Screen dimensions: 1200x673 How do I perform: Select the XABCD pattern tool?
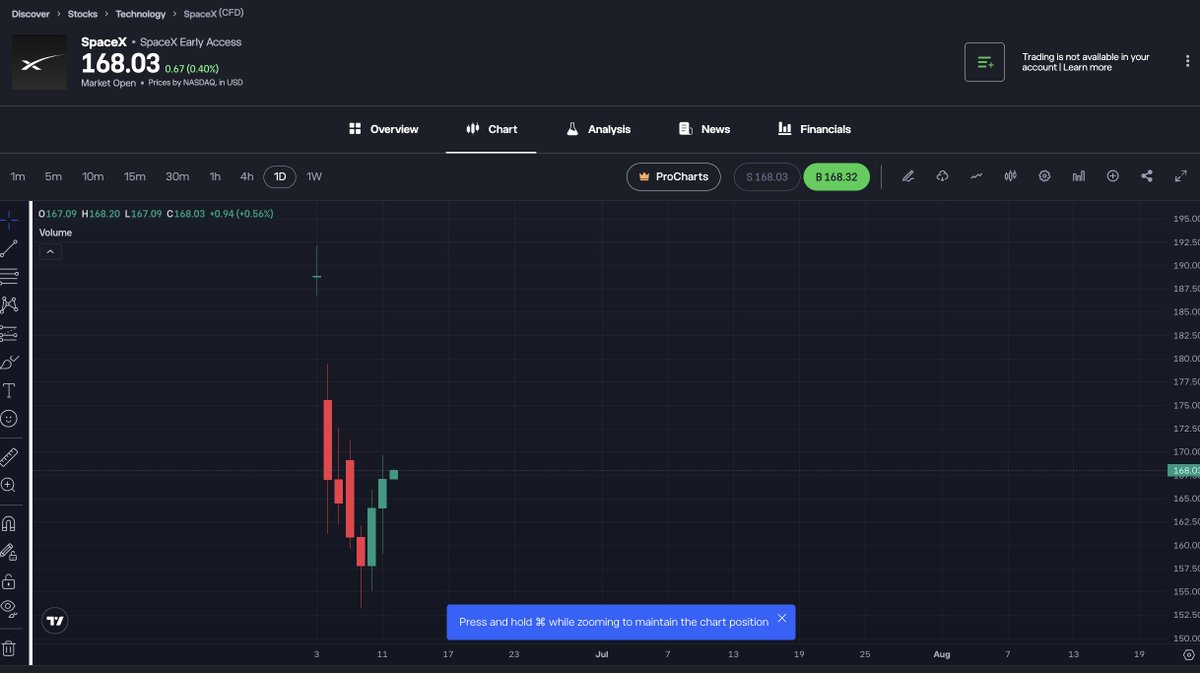tap(9, 304)
